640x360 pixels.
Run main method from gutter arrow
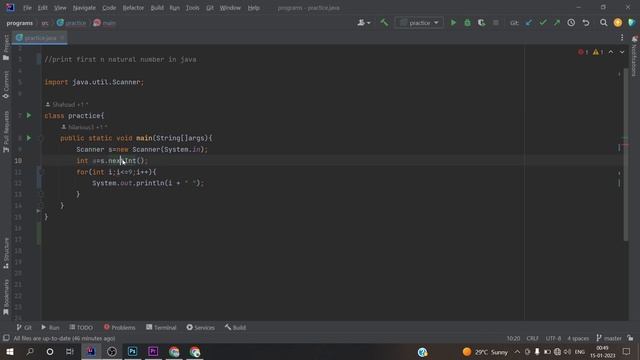[x=29, y=138]
